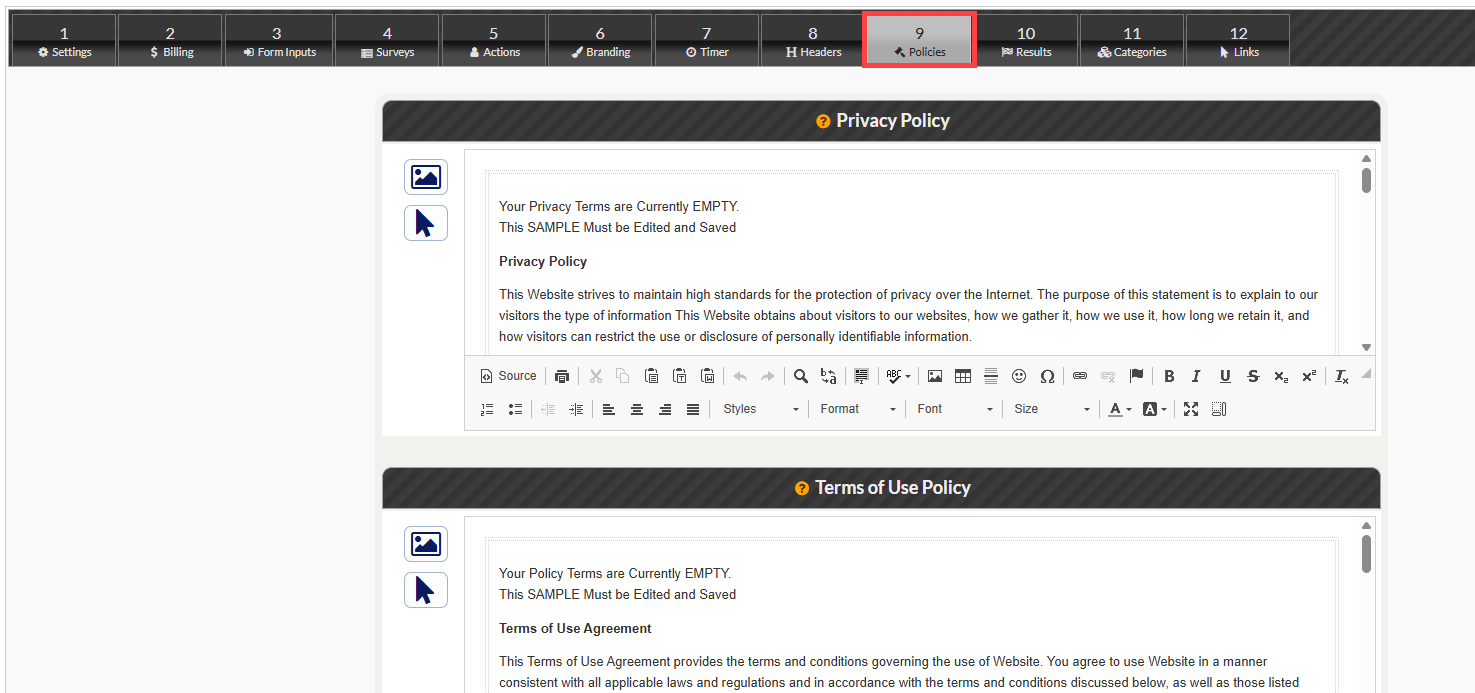
Task: Toggle italic formatting
Action: click(x=1196, y=376)
